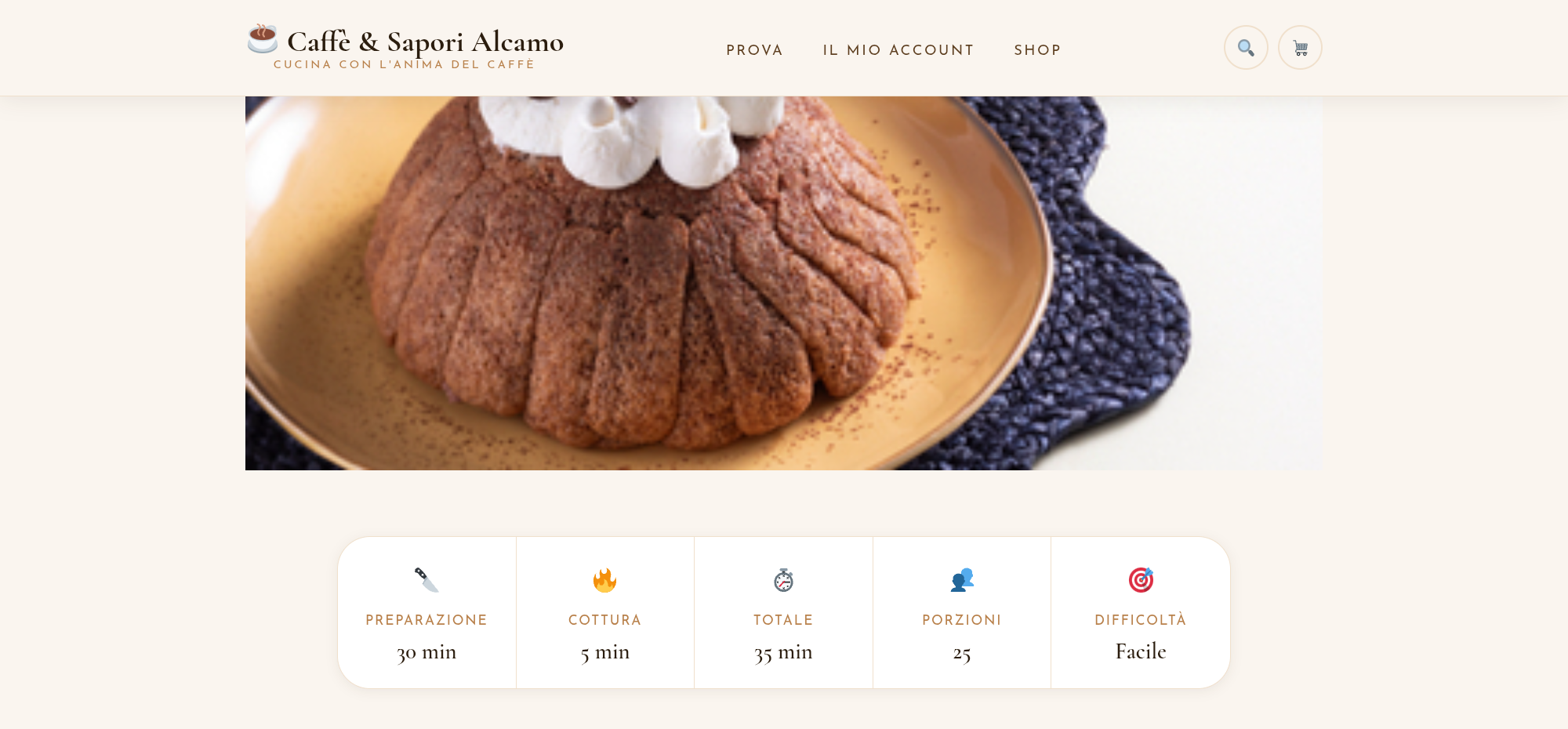
Task: Click the Caffè & Sapori Alcamo title
Action: [425, 42]
